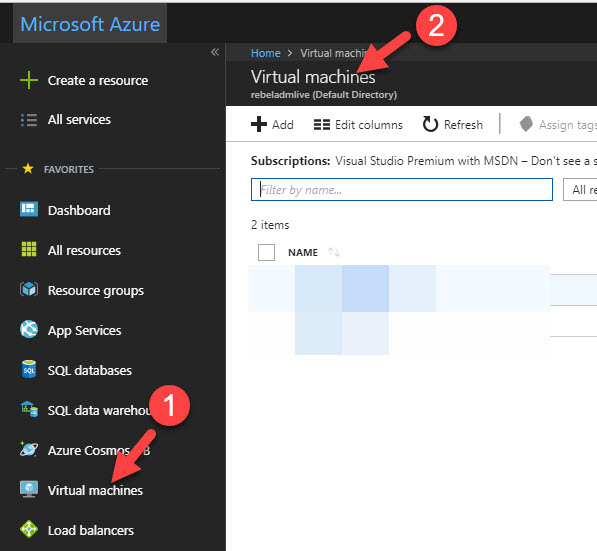597x551 pixels.
Task: Click the Subscriptions label text
Action: tap(290, 161)
